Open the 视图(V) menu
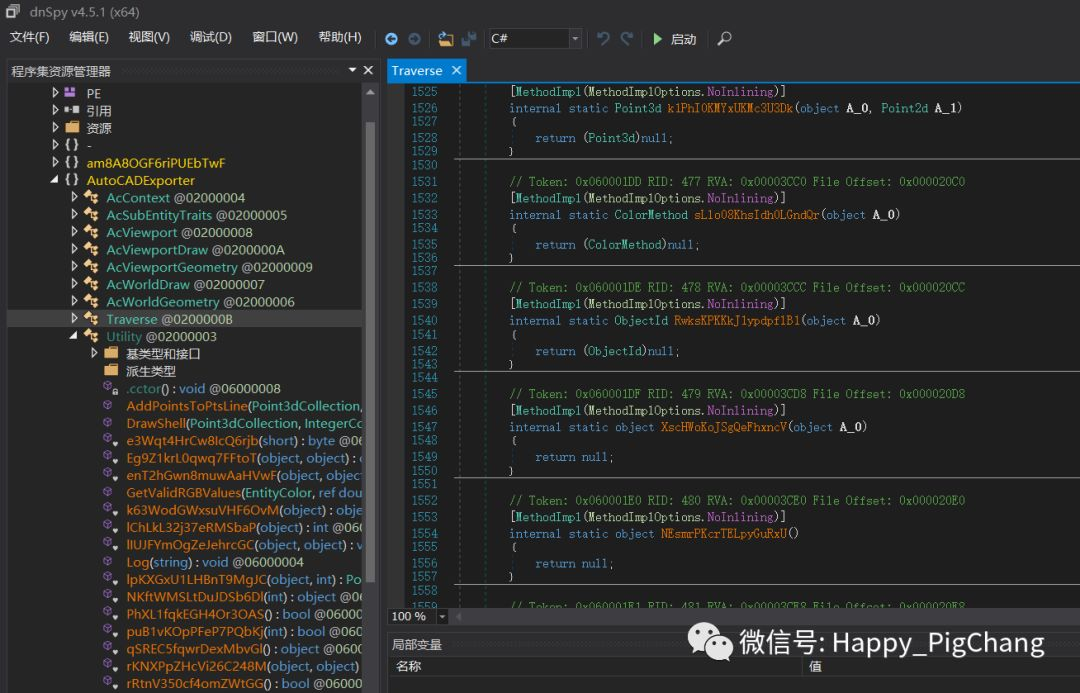The image size is (1080, 693). (x=149, y=38)
